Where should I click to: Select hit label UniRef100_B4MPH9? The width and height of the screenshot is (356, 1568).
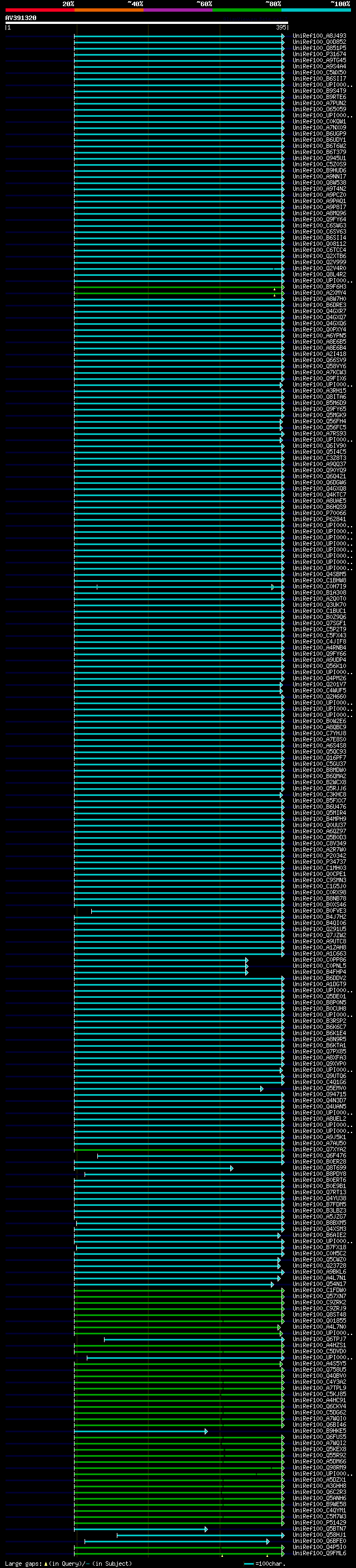[319, 819]
